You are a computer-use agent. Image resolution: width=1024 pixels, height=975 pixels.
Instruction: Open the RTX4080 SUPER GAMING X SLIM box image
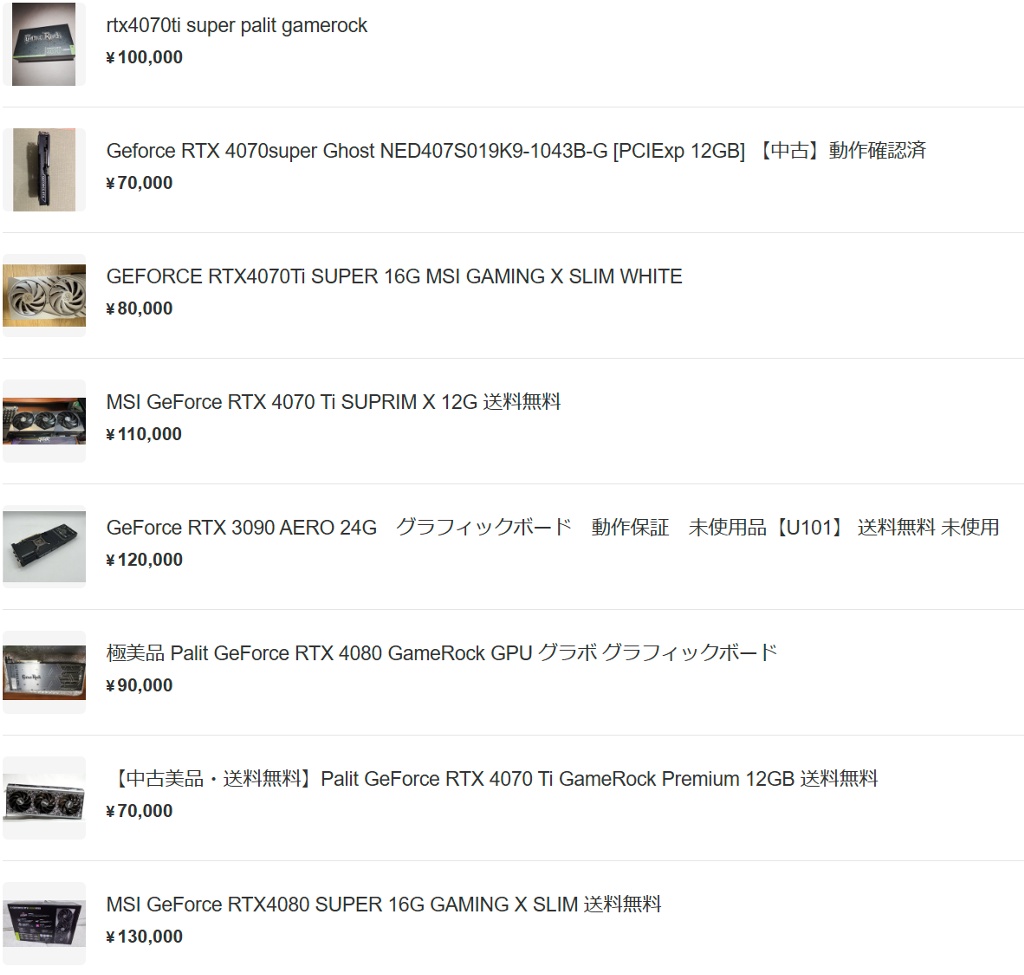44,923
